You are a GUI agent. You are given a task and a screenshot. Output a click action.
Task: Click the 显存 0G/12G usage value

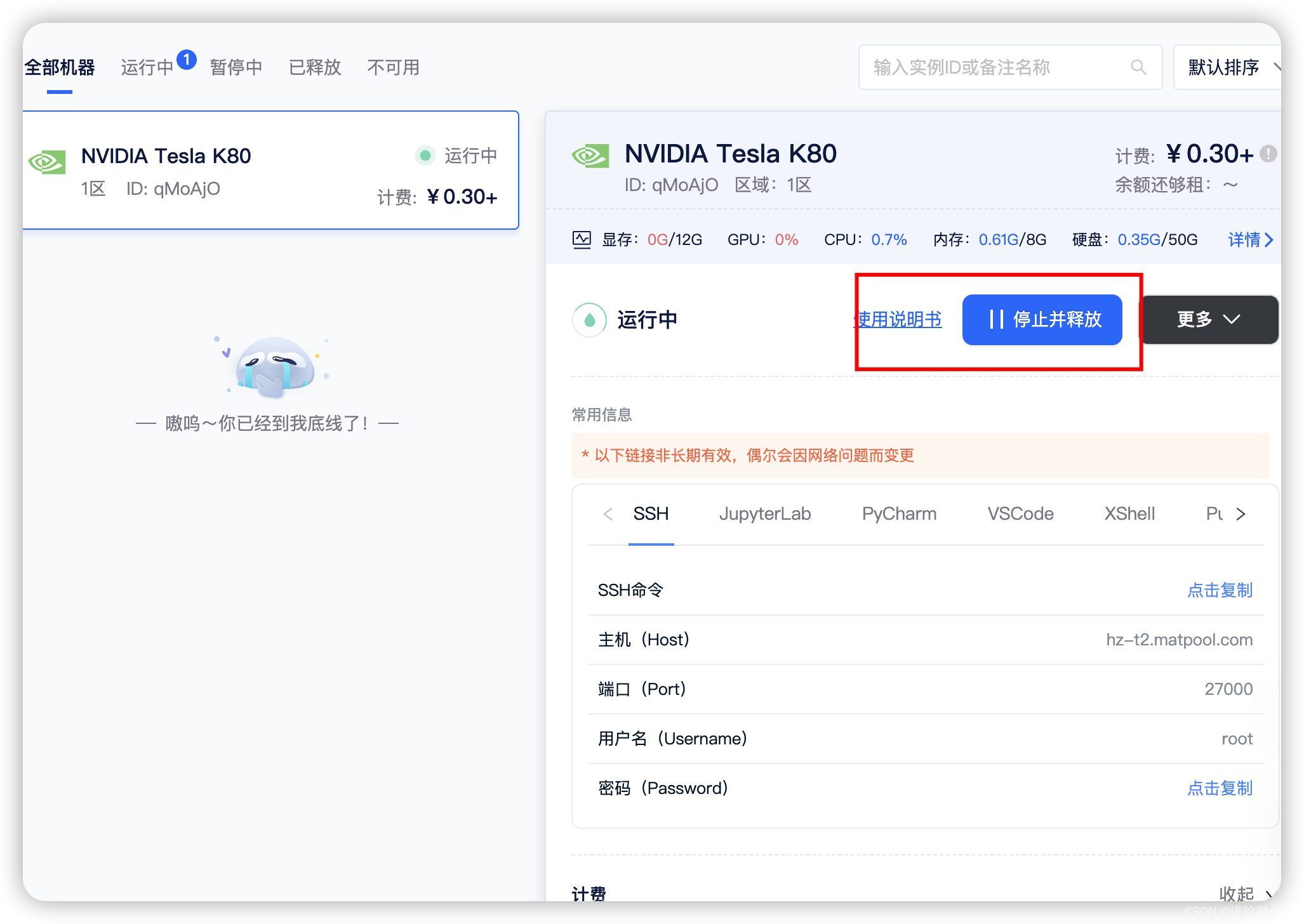point(675,240)
